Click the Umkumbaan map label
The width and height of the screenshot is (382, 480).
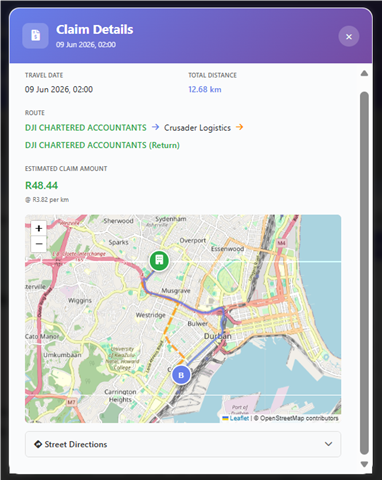[x=62, y=355]
